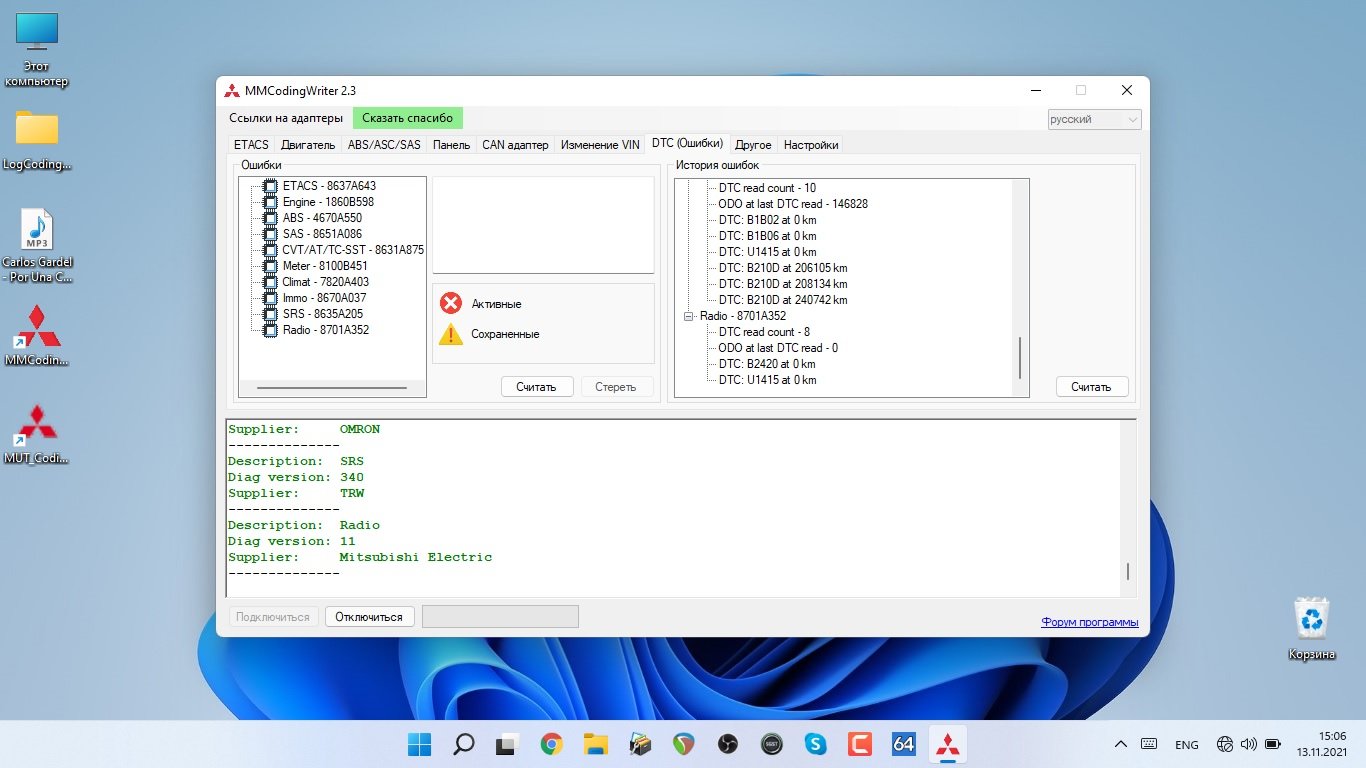
Task: Select ODO at last DTC read - 146828
Action: click(793, 204)
